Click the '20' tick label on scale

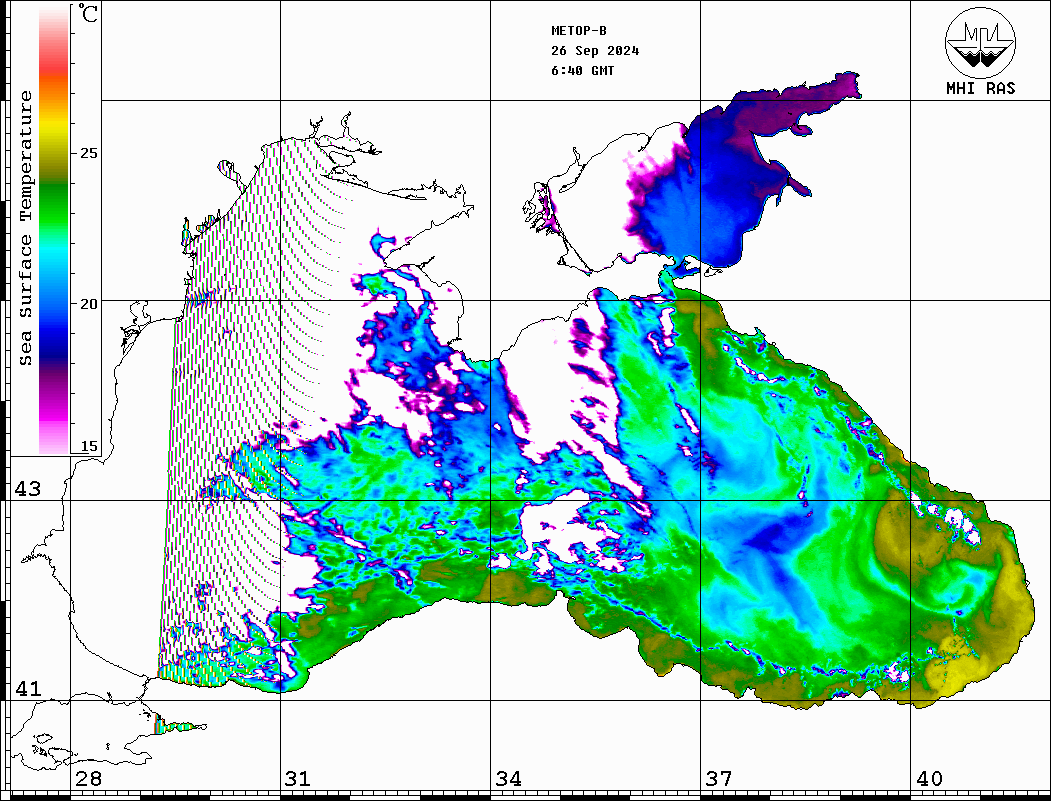[88, 304]
